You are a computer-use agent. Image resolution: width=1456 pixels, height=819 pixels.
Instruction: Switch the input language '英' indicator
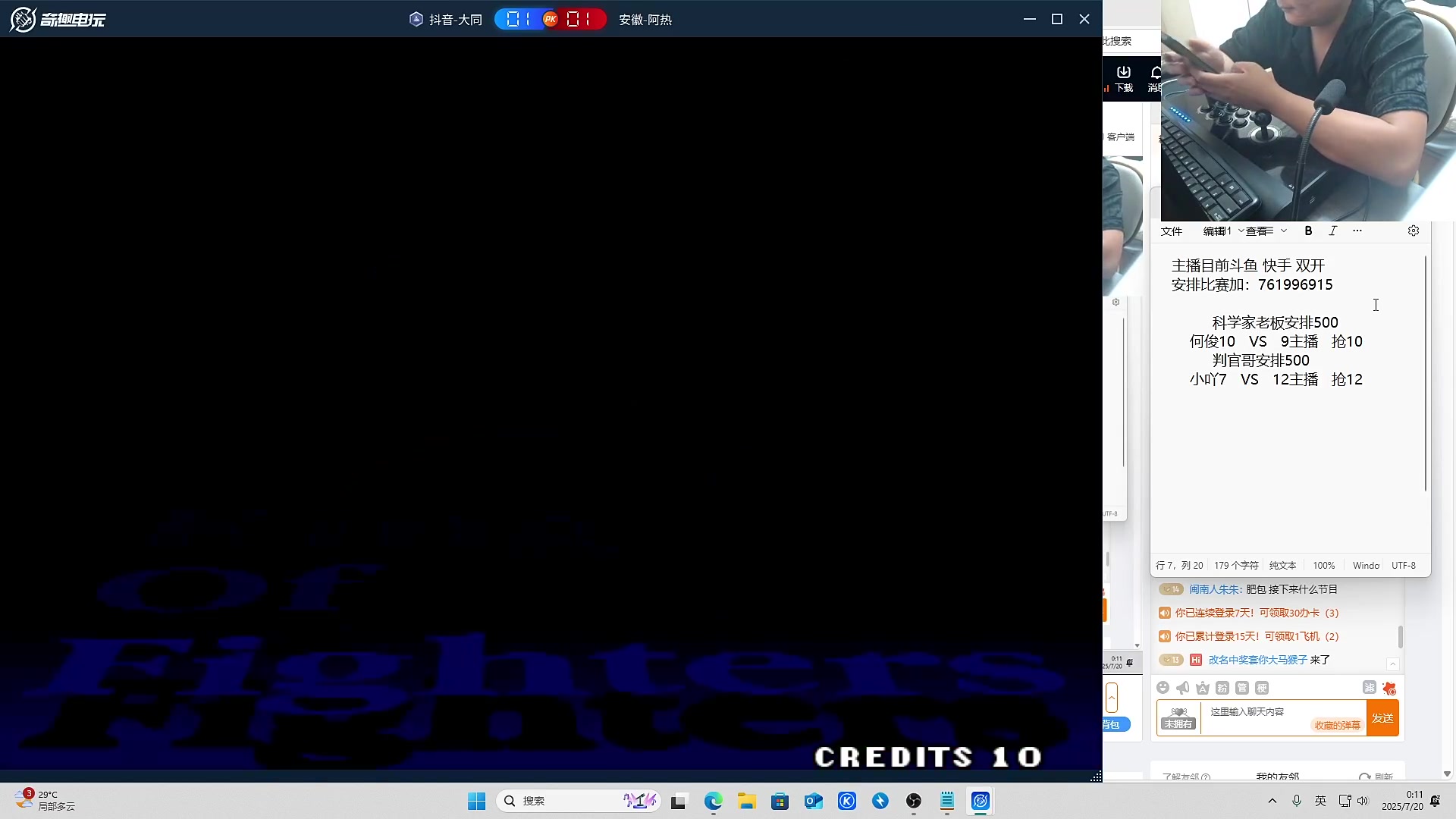(1321, 801)
